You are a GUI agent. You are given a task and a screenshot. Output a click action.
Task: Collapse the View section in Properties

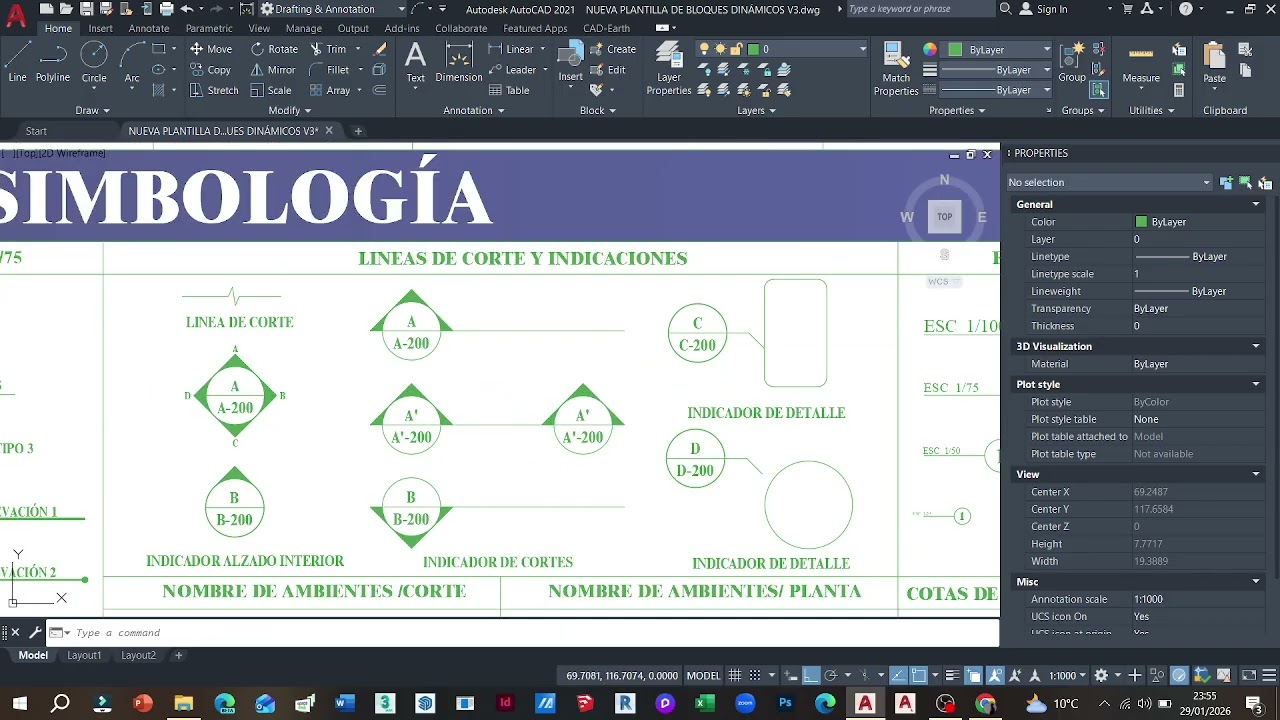(1256, 474)
